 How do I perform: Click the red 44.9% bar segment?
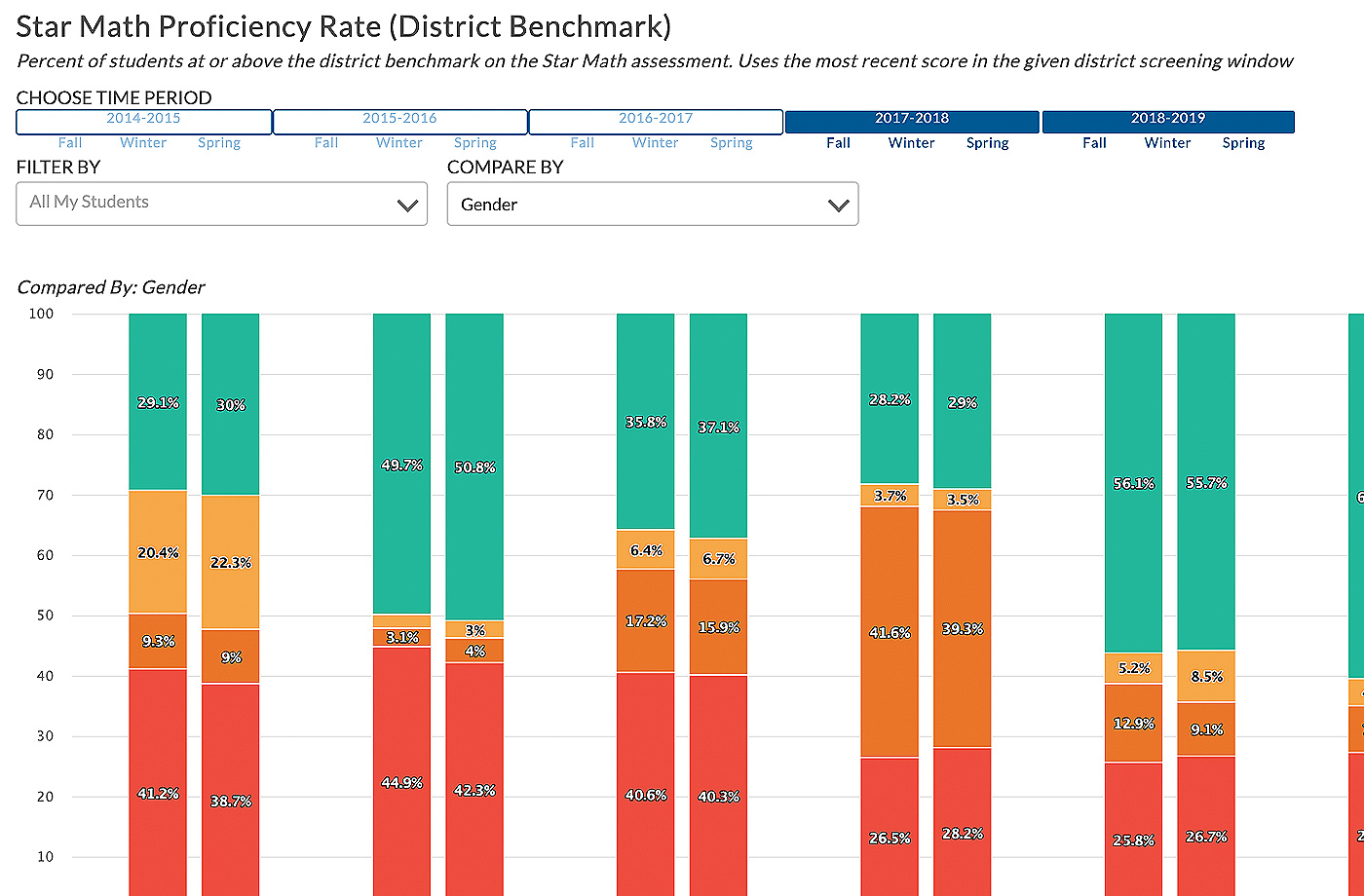(x=401, y=771)
